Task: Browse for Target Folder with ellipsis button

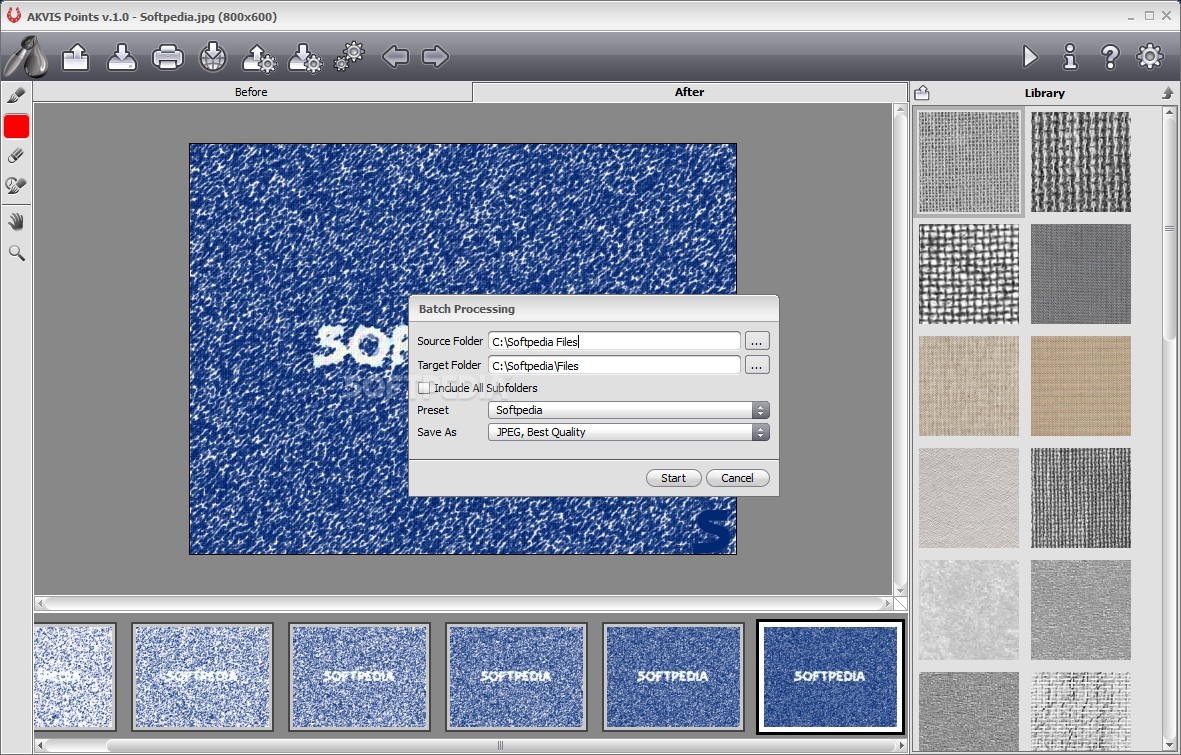Action: (x=757, y=365)
